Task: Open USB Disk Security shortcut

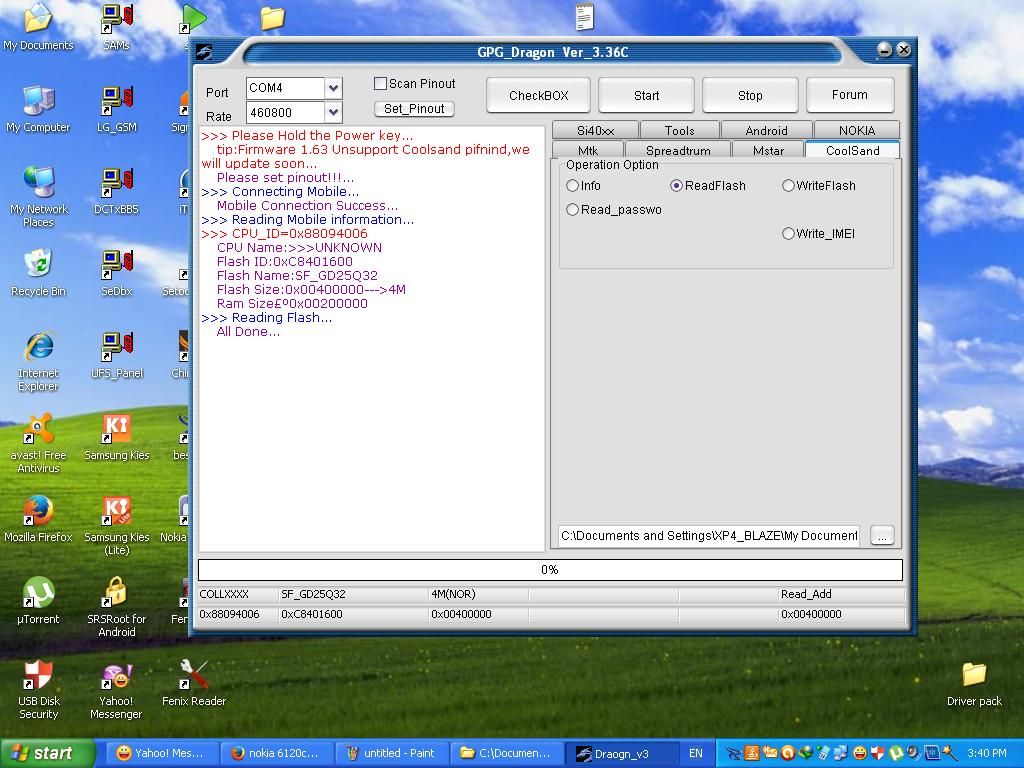Action: click(x=38, y=676)
